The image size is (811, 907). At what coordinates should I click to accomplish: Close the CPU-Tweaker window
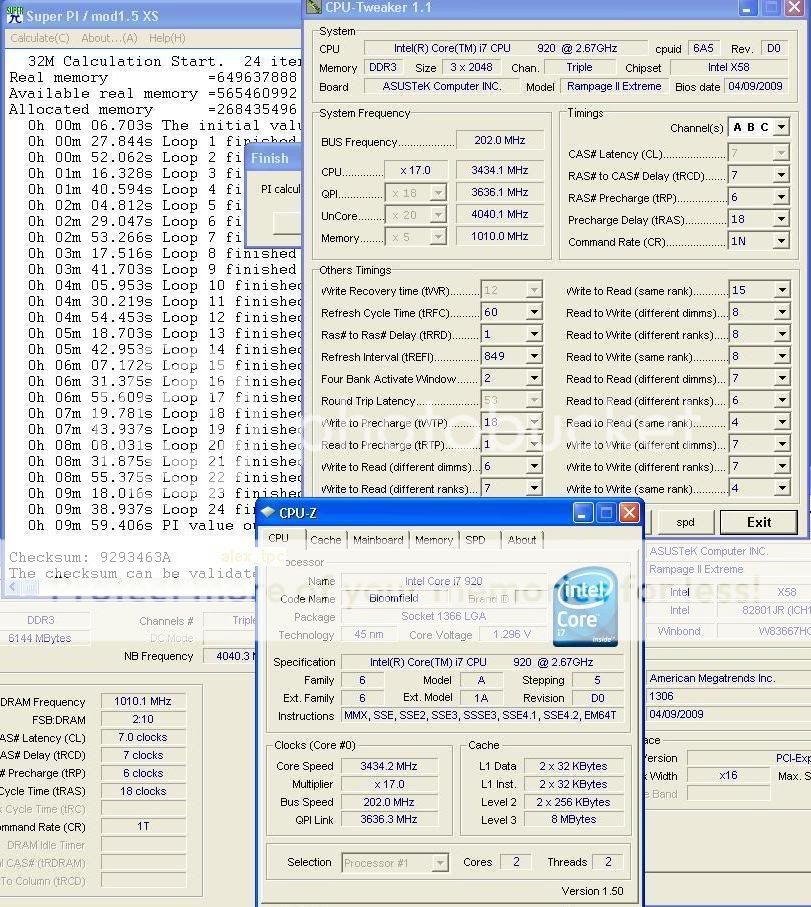(795, 8)
